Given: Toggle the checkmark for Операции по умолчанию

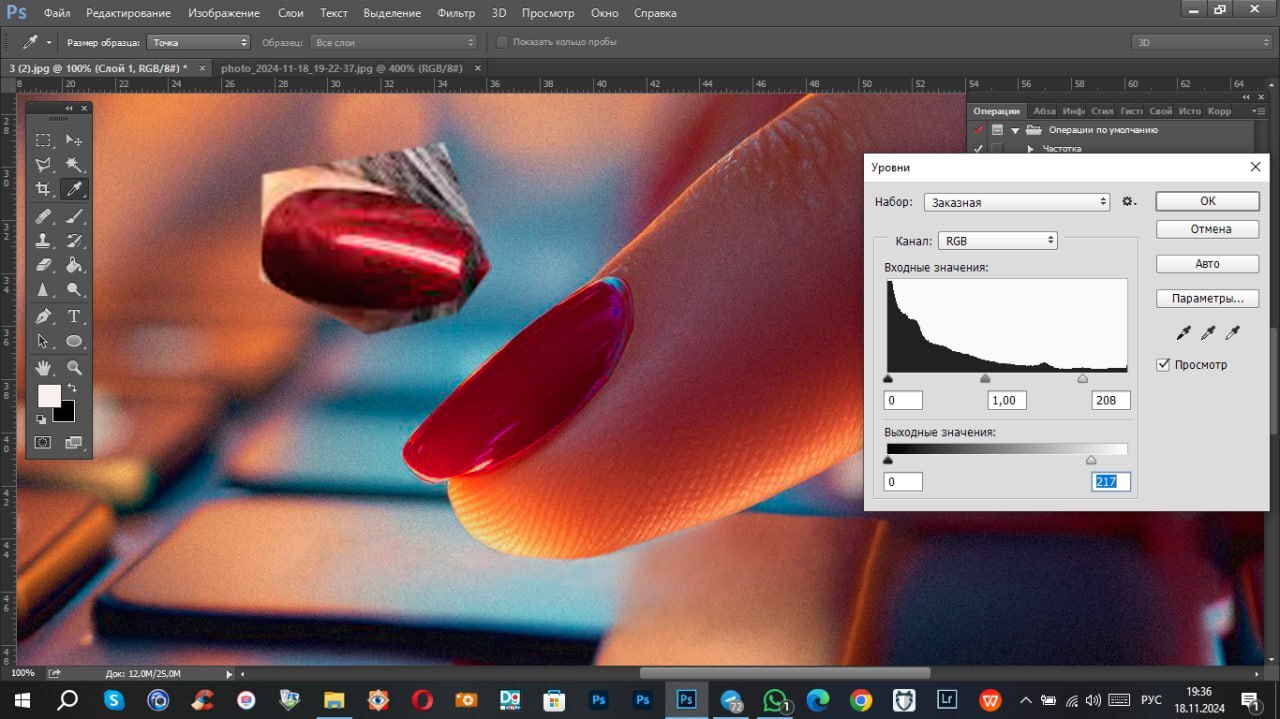Looking at the screenshot, I should pyautogui.click(x=979, y=130).
